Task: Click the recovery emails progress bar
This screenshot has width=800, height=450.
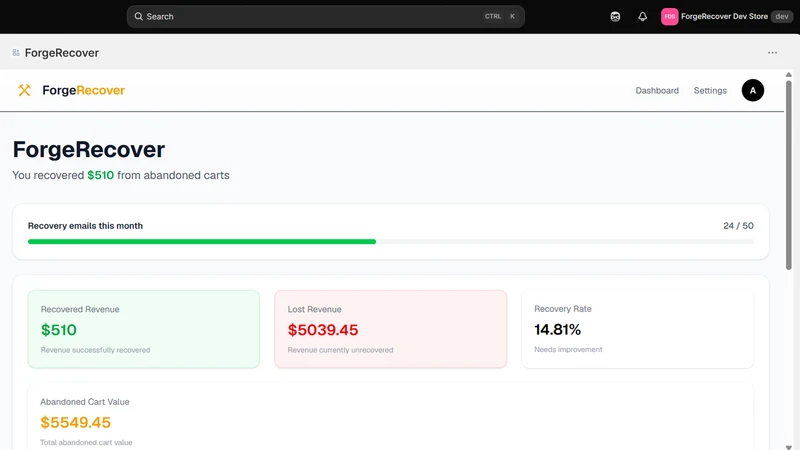Action: coord(390,241)
